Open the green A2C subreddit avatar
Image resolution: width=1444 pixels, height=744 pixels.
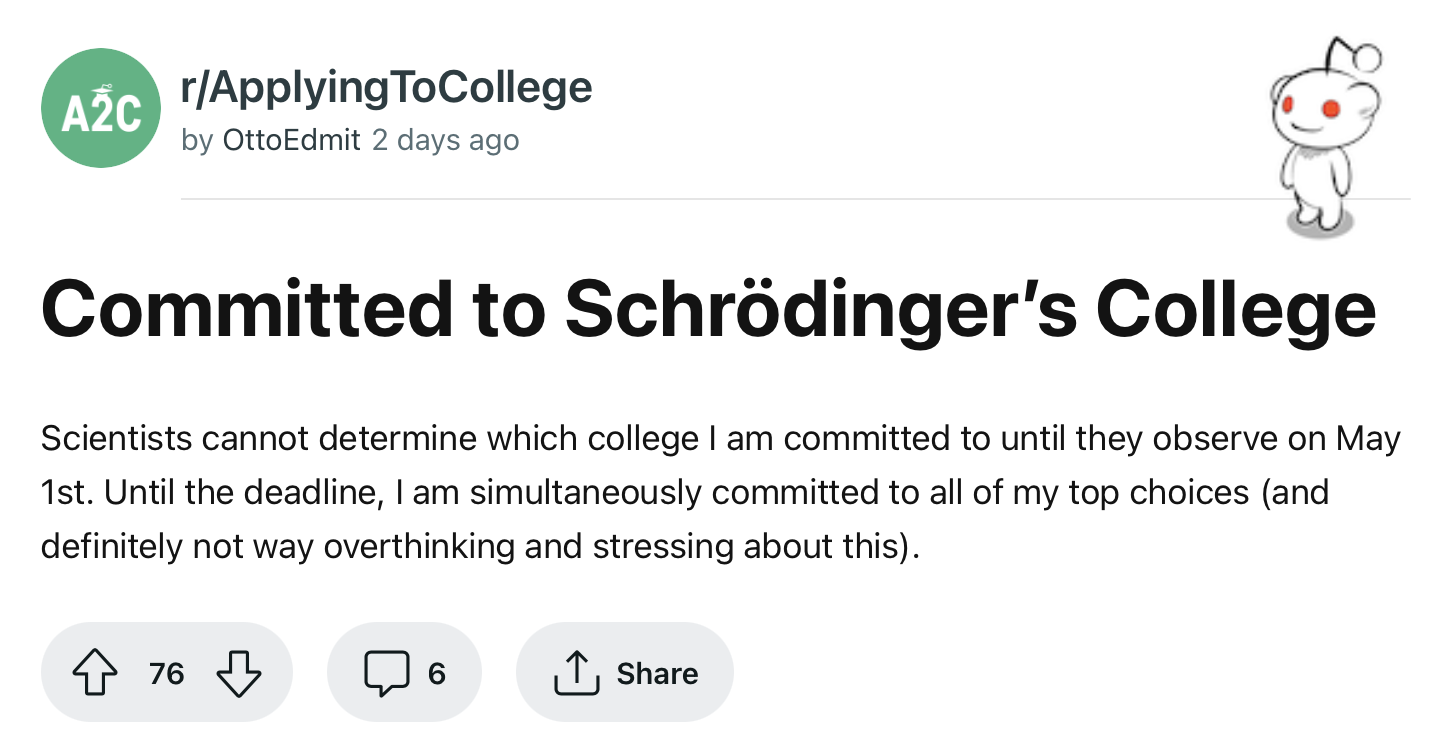click(x=101, y=108)
